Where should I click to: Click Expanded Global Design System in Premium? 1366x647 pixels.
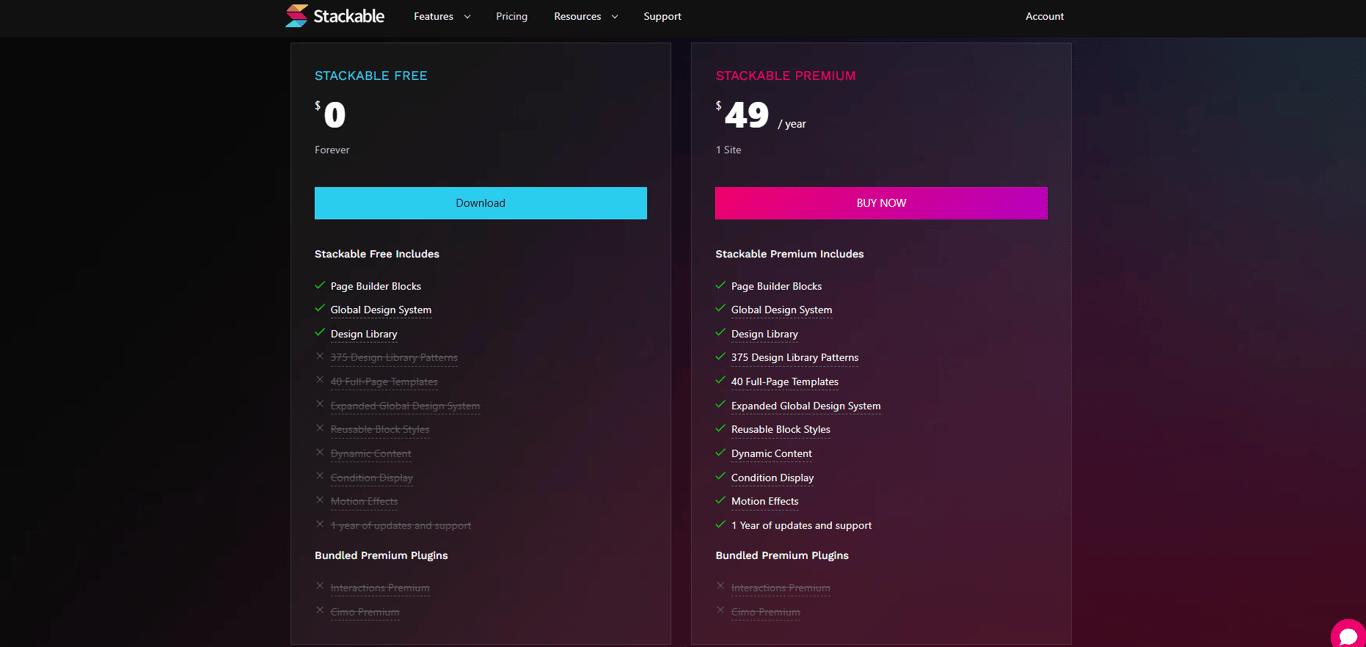point(806,406)
